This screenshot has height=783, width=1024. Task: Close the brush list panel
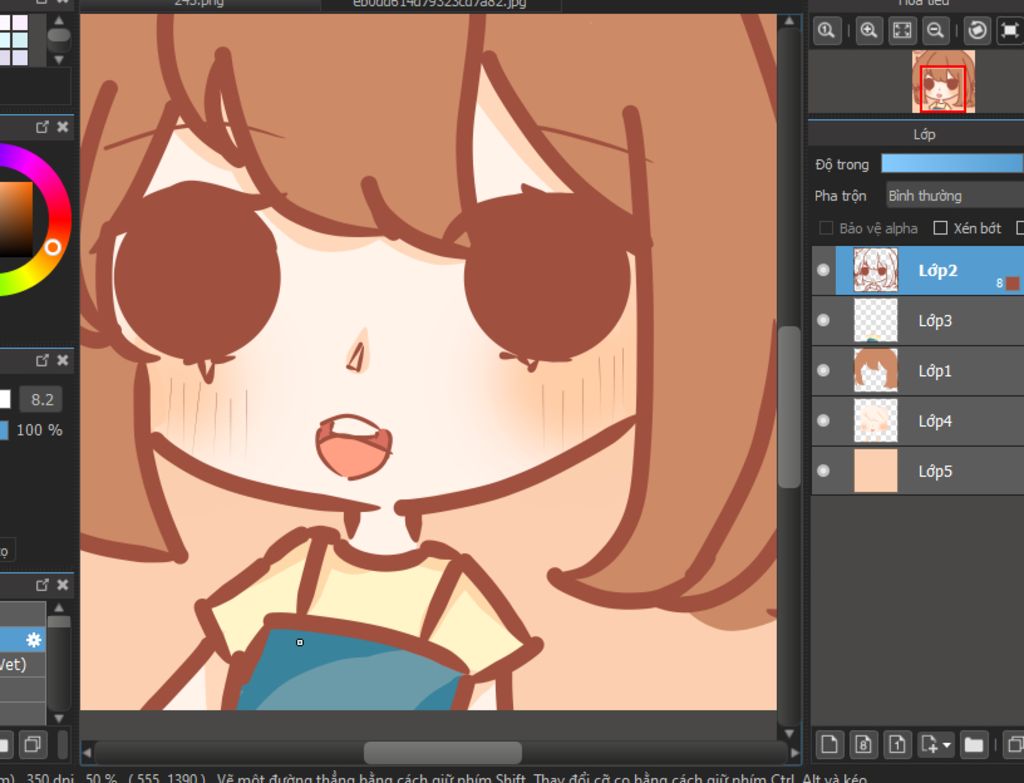click(63, 584)
